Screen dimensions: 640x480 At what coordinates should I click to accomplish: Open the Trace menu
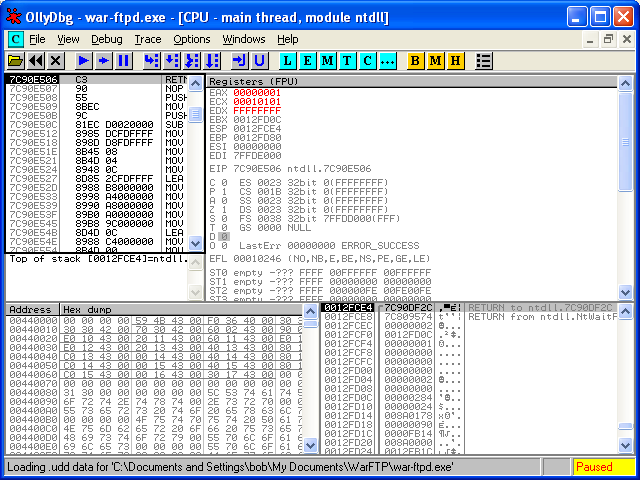(x=148, y=40)
